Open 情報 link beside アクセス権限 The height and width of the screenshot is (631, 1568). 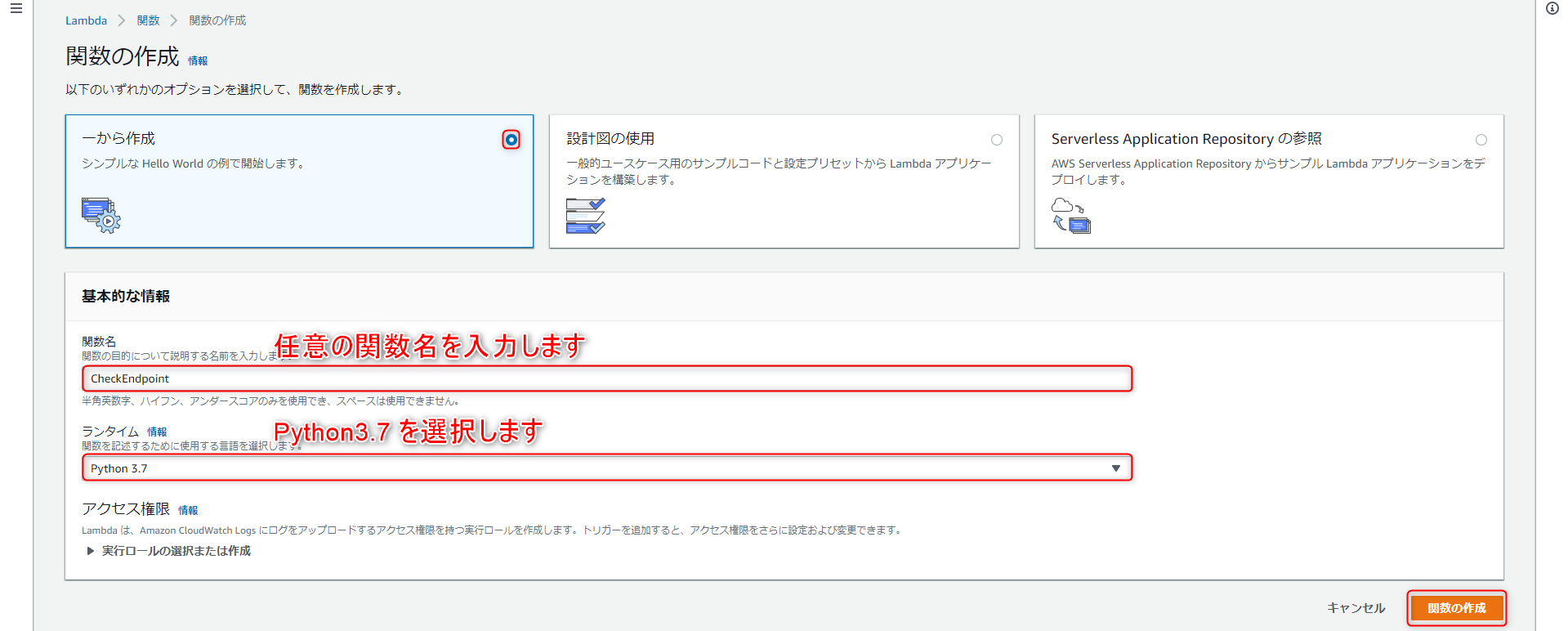coord(188,510)
